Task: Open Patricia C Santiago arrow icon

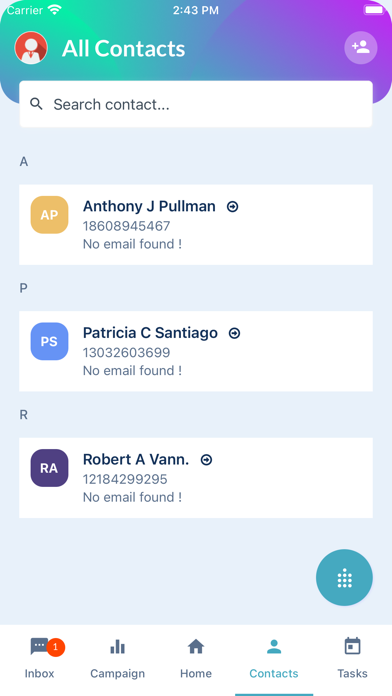Action: [234, 333]
